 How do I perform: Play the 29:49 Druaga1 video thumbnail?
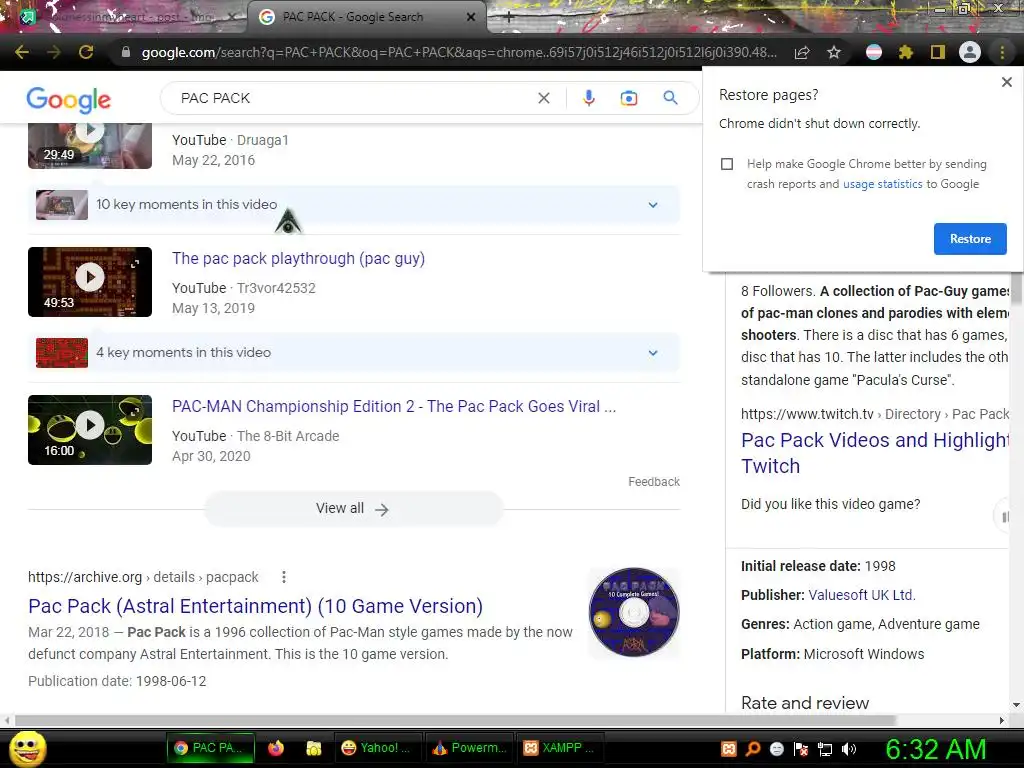[x=90, y=146]
